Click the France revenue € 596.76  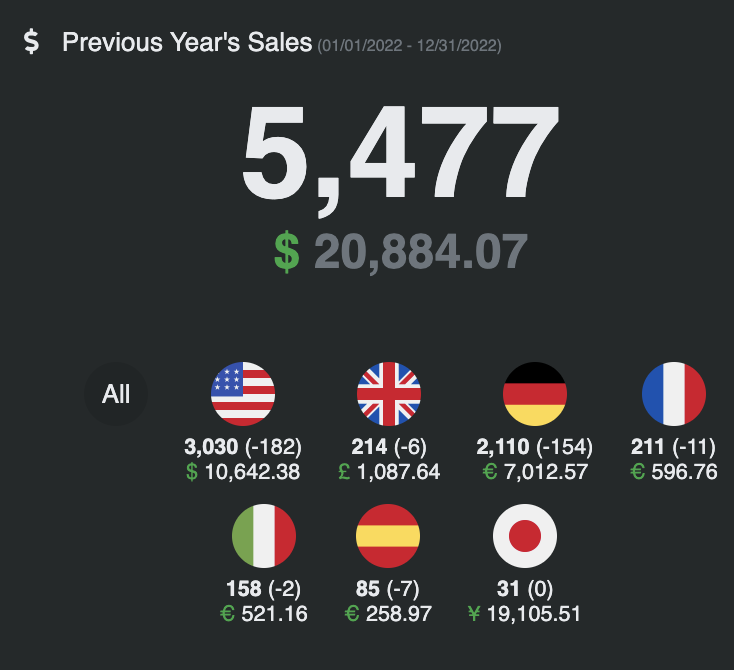pos(674,471)
